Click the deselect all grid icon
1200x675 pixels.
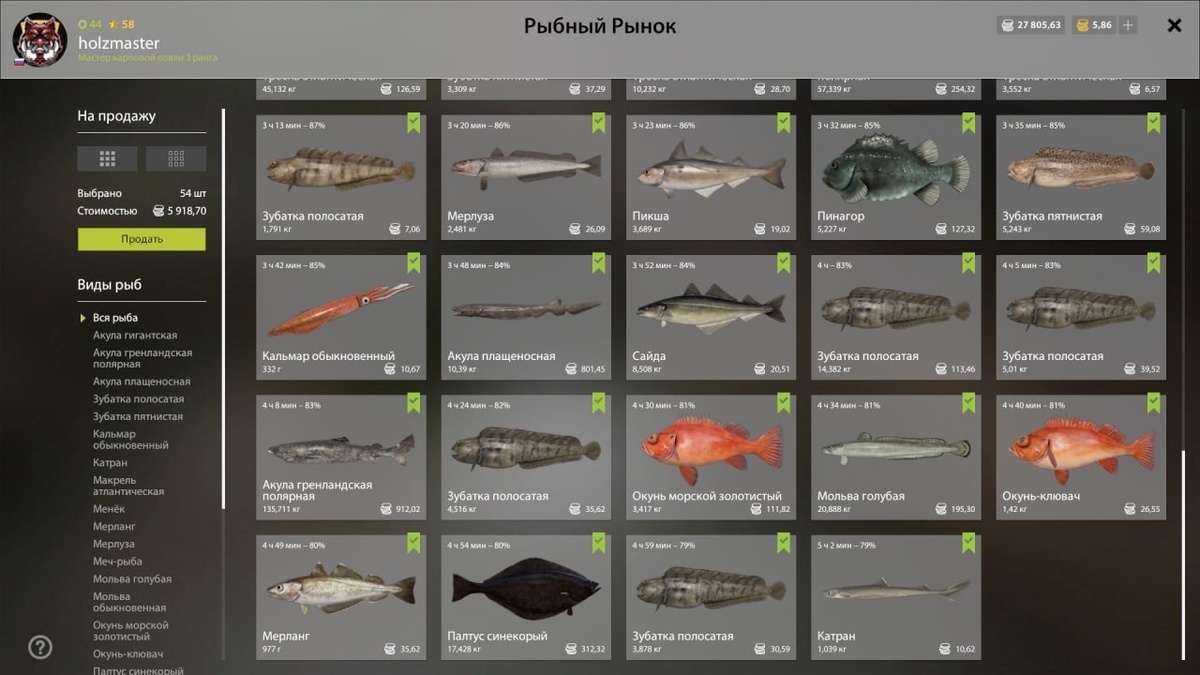pyautogui.click(x=176, y=158)
